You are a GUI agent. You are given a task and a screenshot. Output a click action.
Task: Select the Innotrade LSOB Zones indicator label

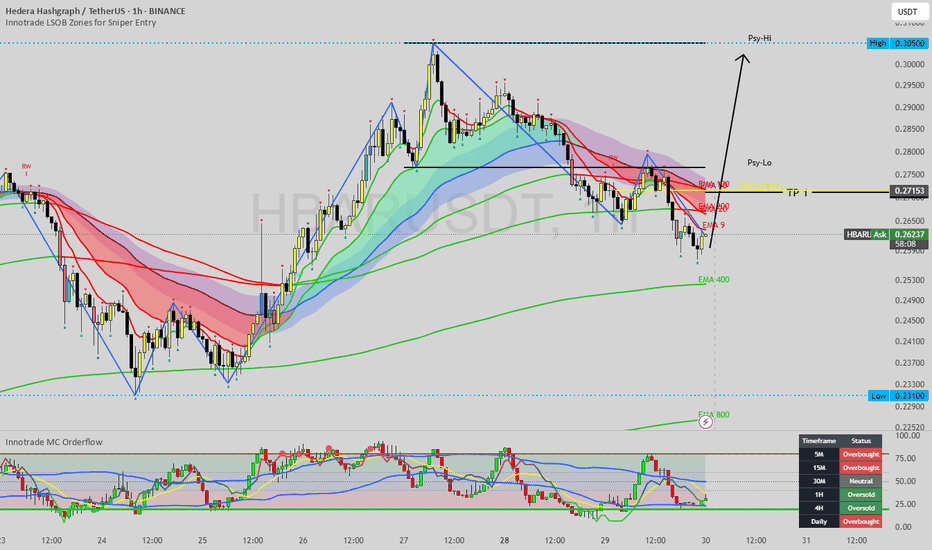point(81,23)
